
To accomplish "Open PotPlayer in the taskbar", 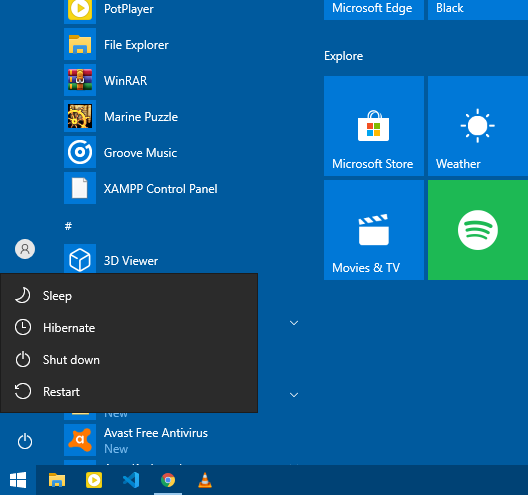I will tap(94, 480).
